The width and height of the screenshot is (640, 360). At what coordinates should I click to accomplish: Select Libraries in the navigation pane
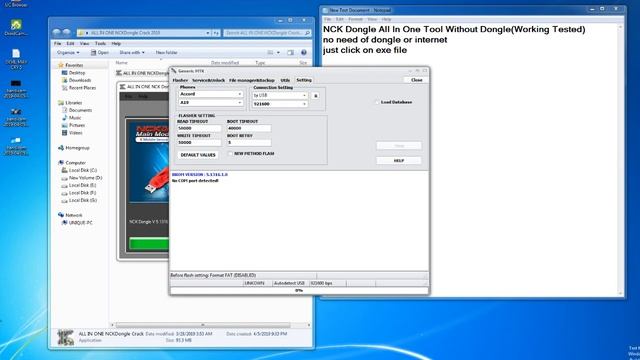coord(73,103)
